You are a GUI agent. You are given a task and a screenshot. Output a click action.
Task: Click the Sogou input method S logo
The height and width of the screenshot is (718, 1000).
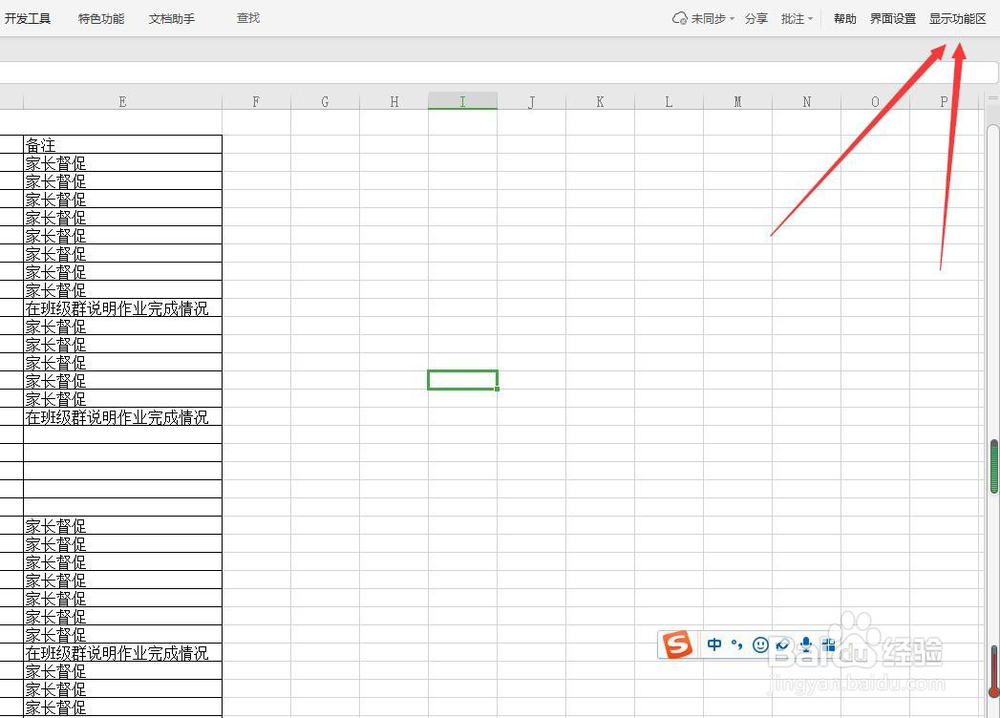677,644
